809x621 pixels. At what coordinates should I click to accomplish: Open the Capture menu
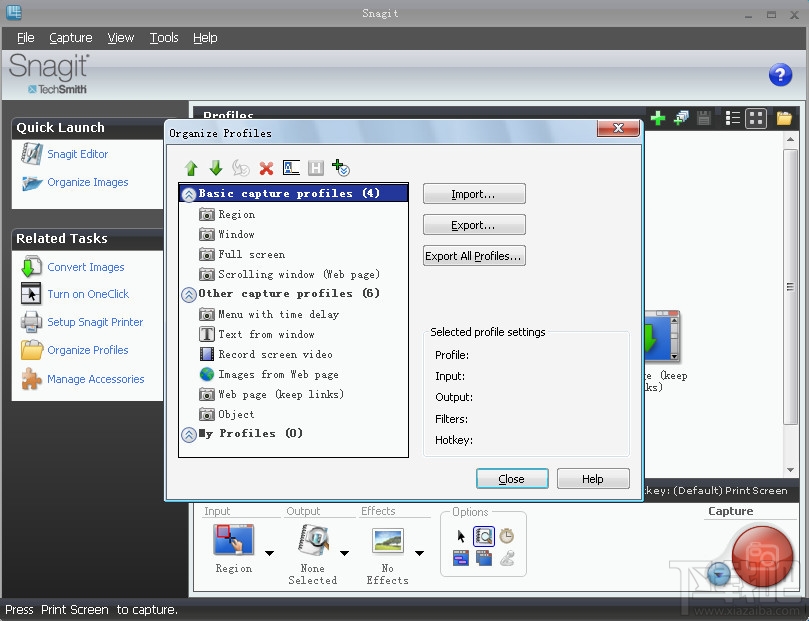[70, 37]
